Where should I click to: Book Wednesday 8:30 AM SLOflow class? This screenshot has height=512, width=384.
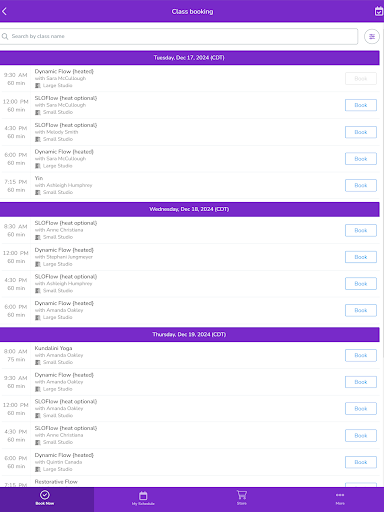[x=361, y=230]
